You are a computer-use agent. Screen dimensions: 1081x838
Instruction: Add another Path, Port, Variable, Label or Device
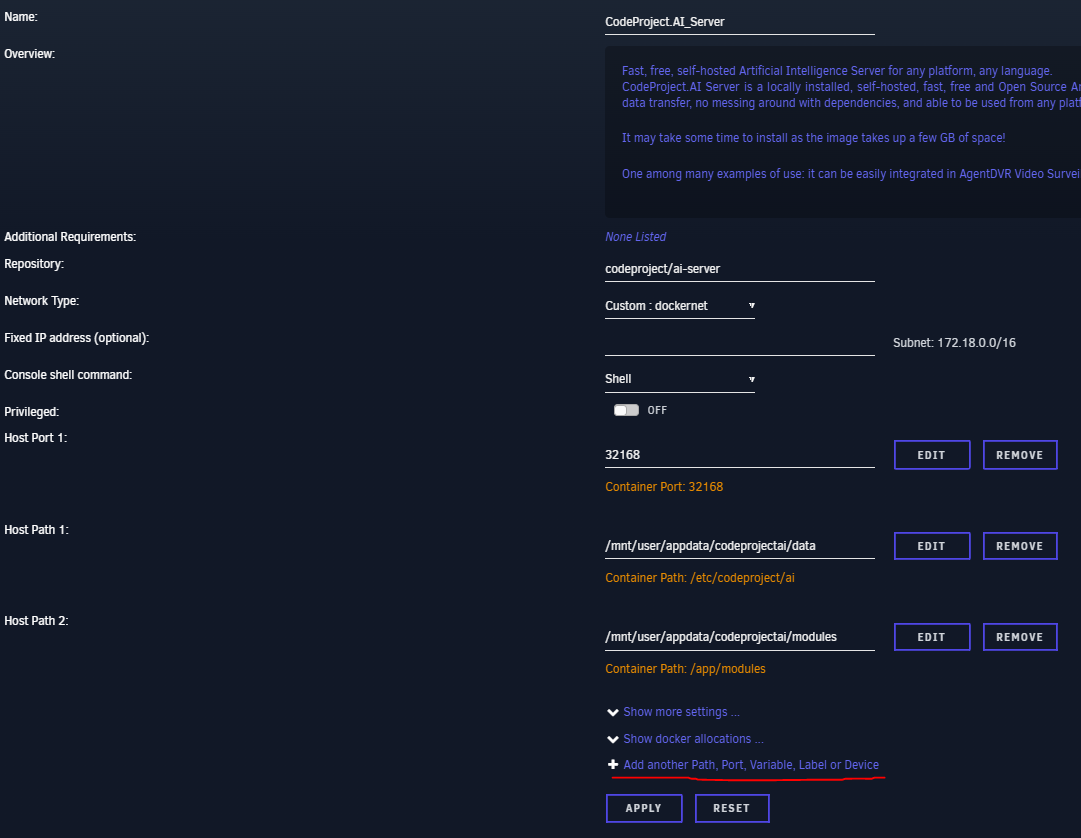[x=751, y=765]
